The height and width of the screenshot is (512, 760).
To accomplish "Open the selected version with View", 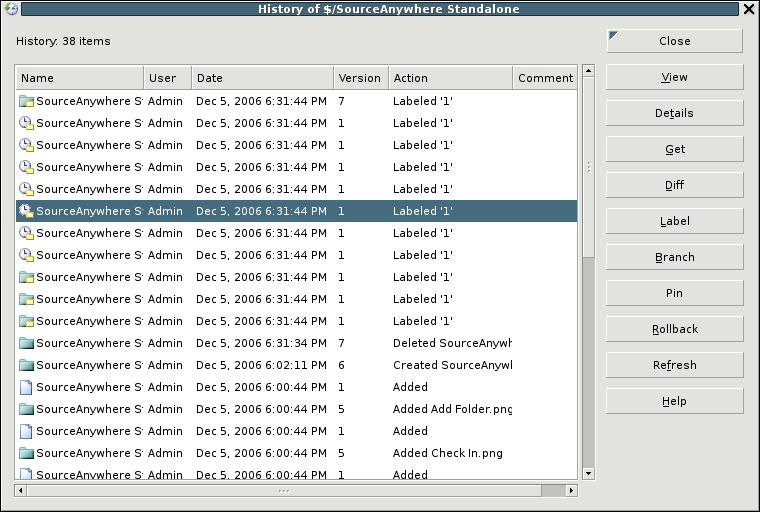I will click(x=675, y=77).
